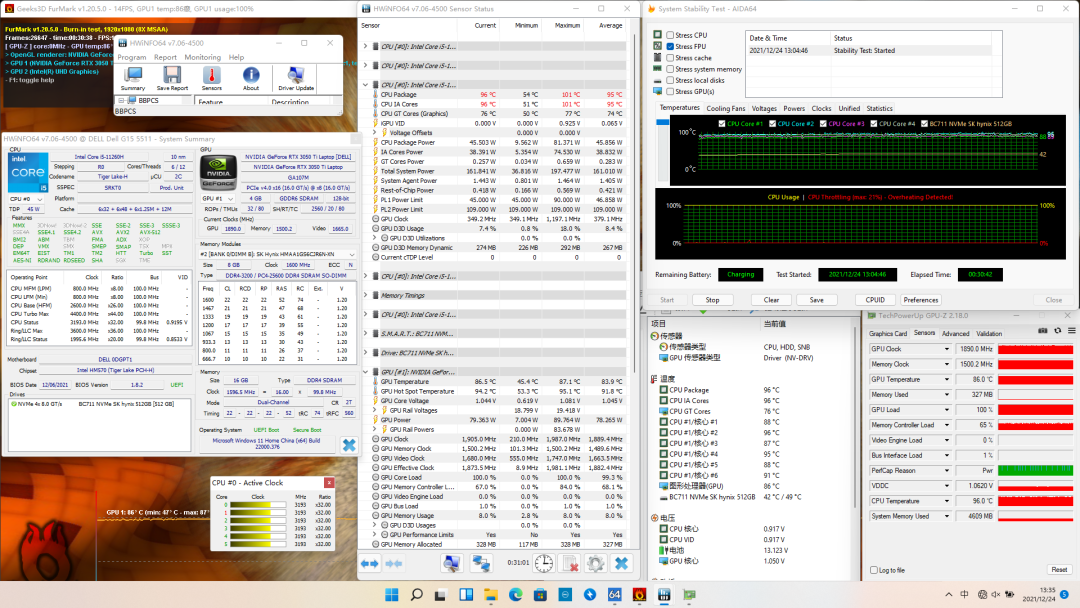Open the GPU Load sensor dropdown
The image size is (1080, 608).
(x=946, y=410)
